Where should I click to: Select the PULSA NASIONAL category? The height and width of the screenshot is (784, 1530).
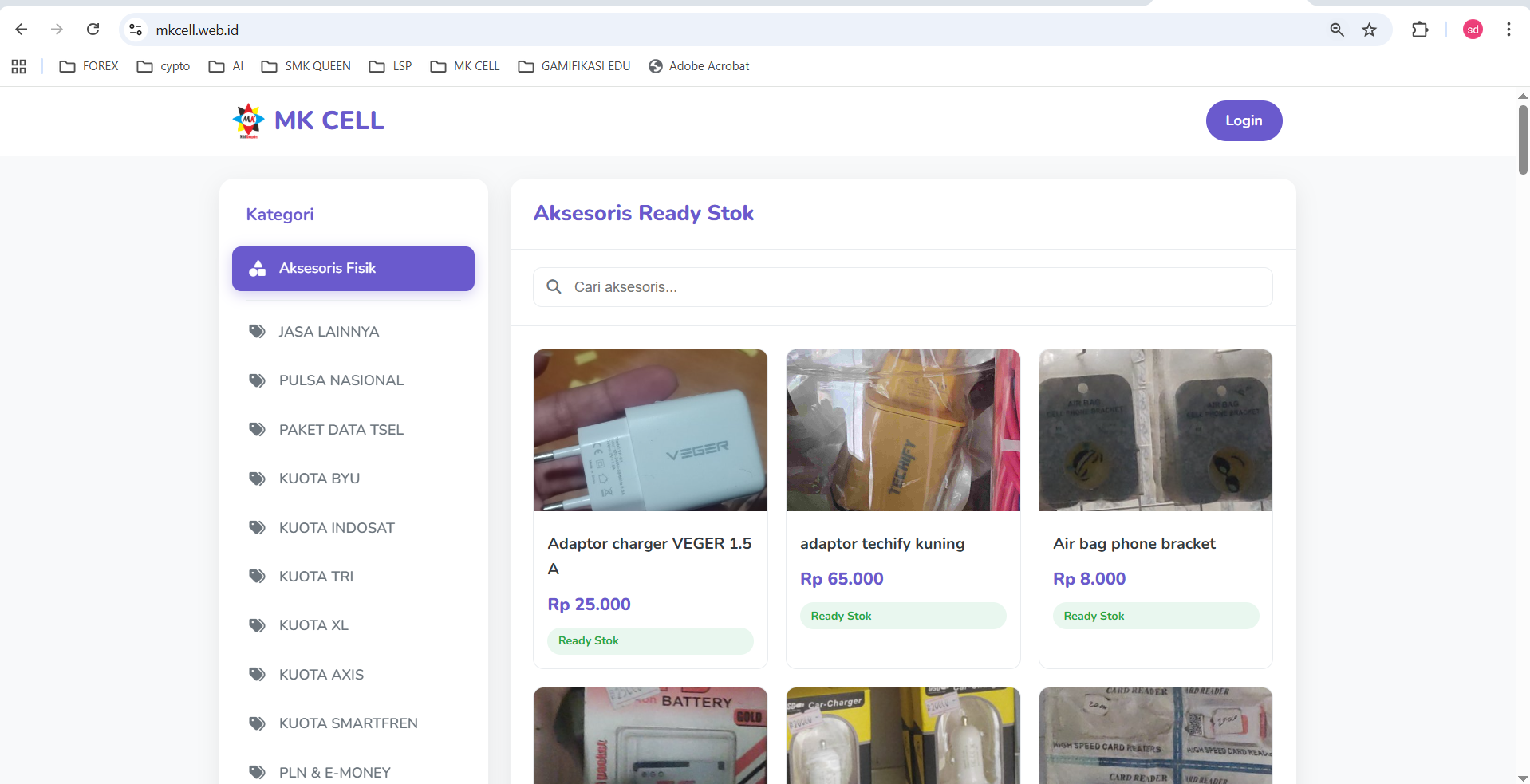(341, 380)
